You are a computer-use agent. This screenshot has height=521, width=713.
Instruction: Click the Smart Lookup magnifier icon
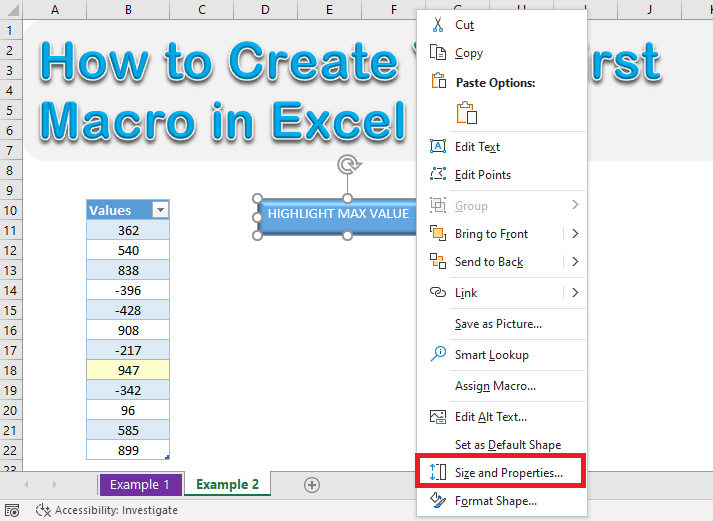point(438,354)
